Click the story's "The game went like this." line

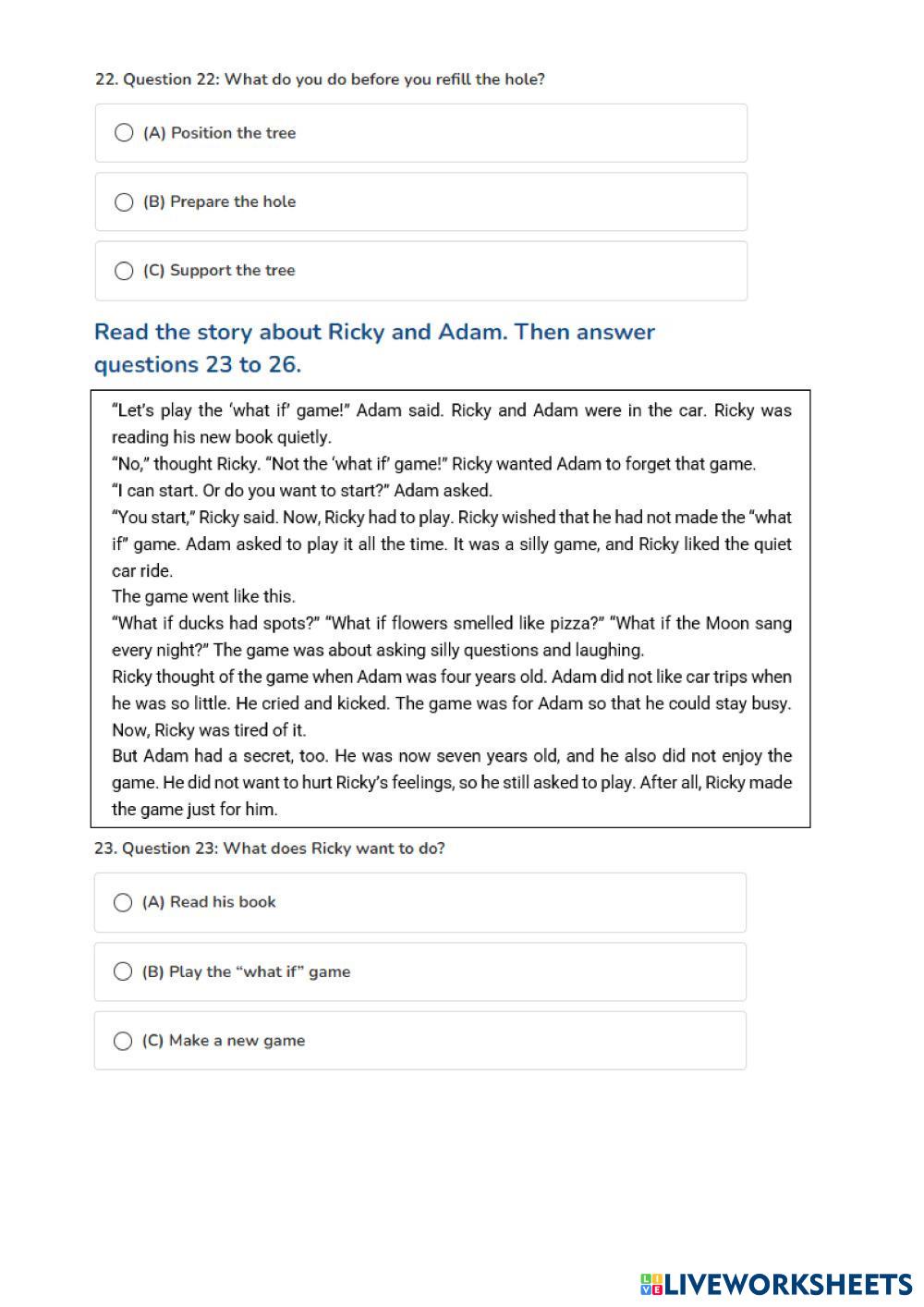pos(203,596)
